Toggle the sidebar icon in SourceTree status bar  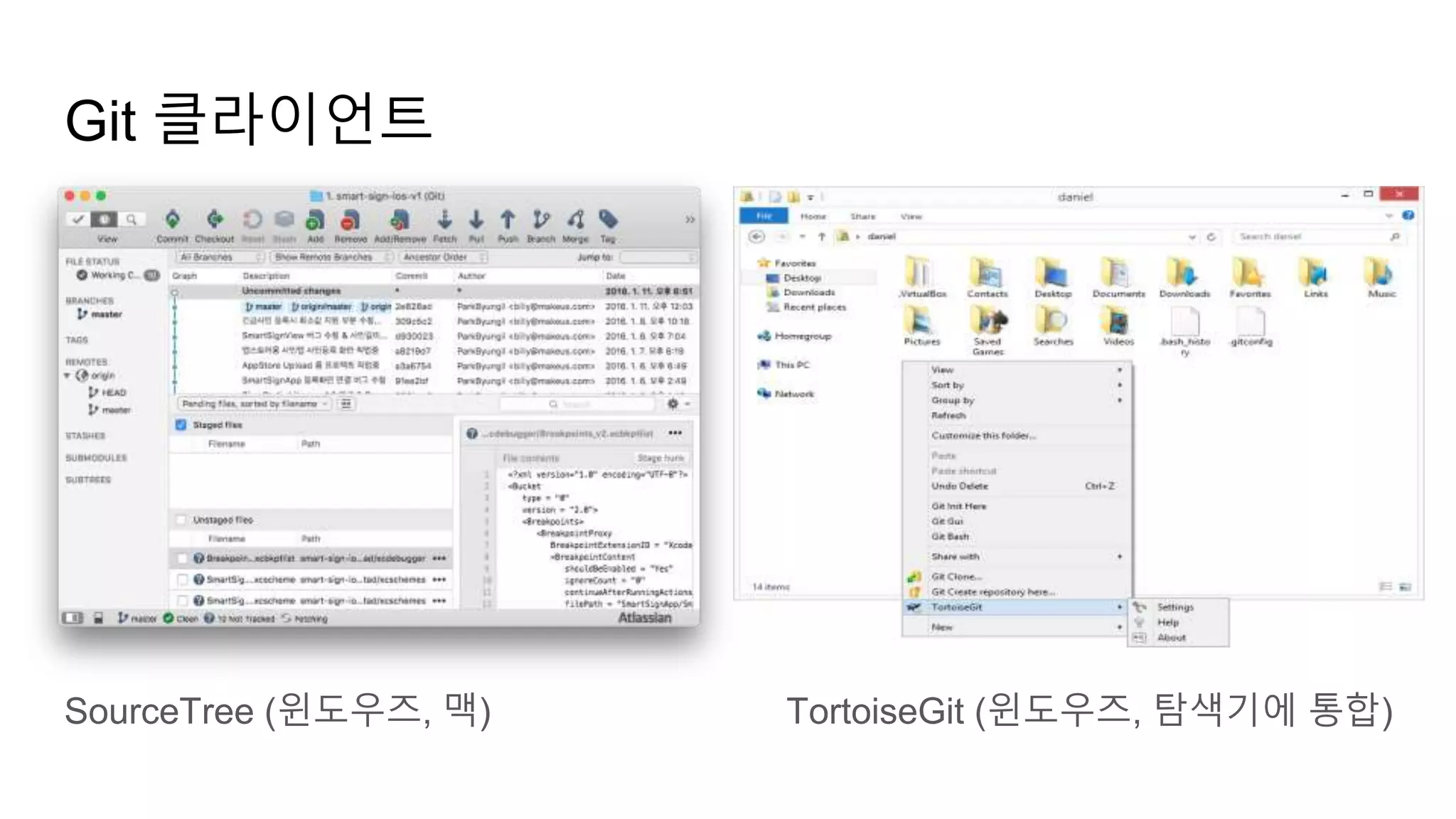(73, 619)
